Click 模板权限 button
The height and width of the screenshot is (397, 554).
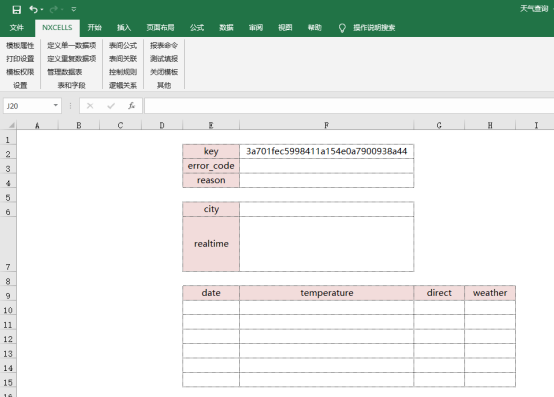20,72
